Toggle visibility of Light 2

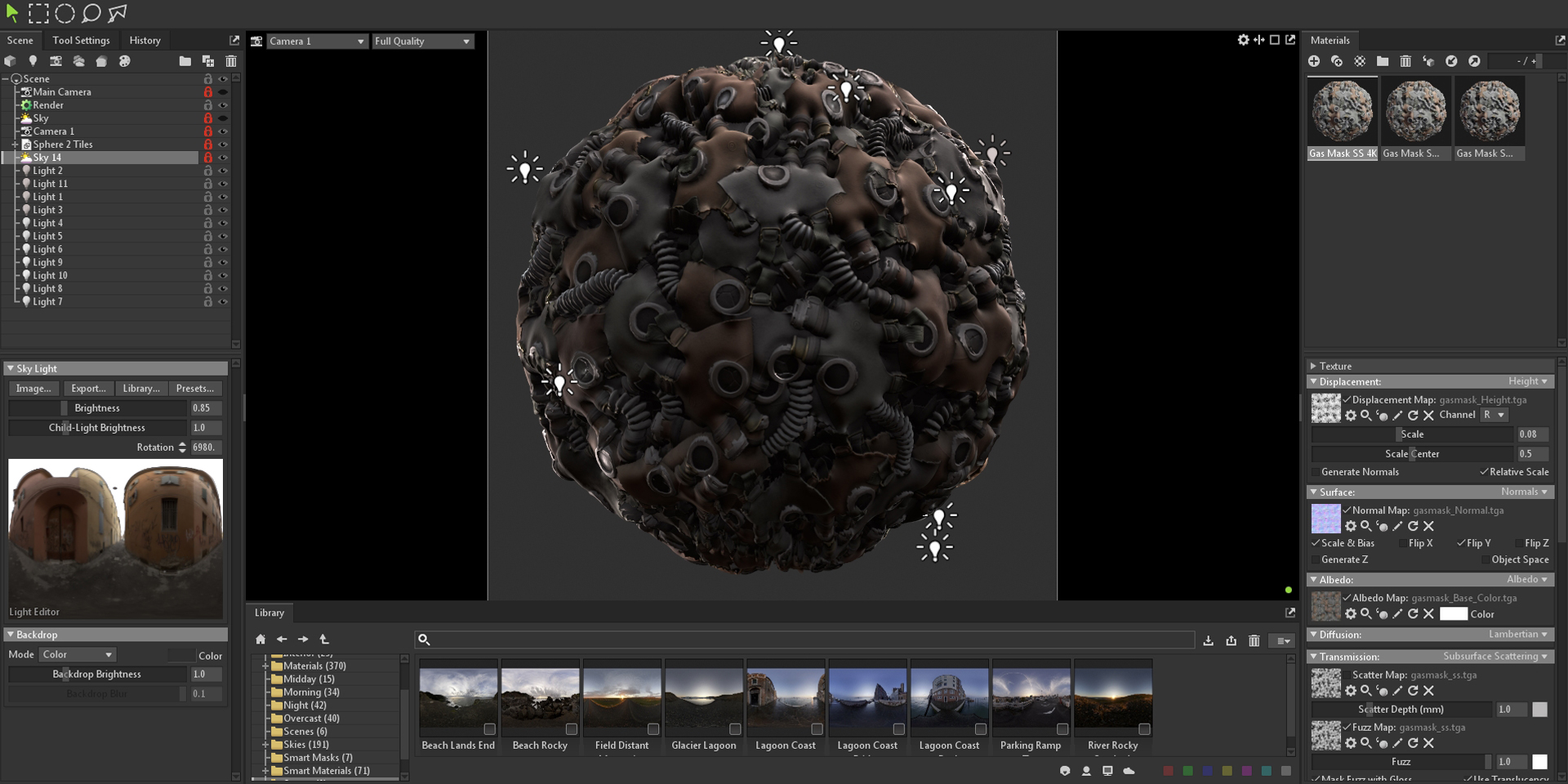point(223,171)
